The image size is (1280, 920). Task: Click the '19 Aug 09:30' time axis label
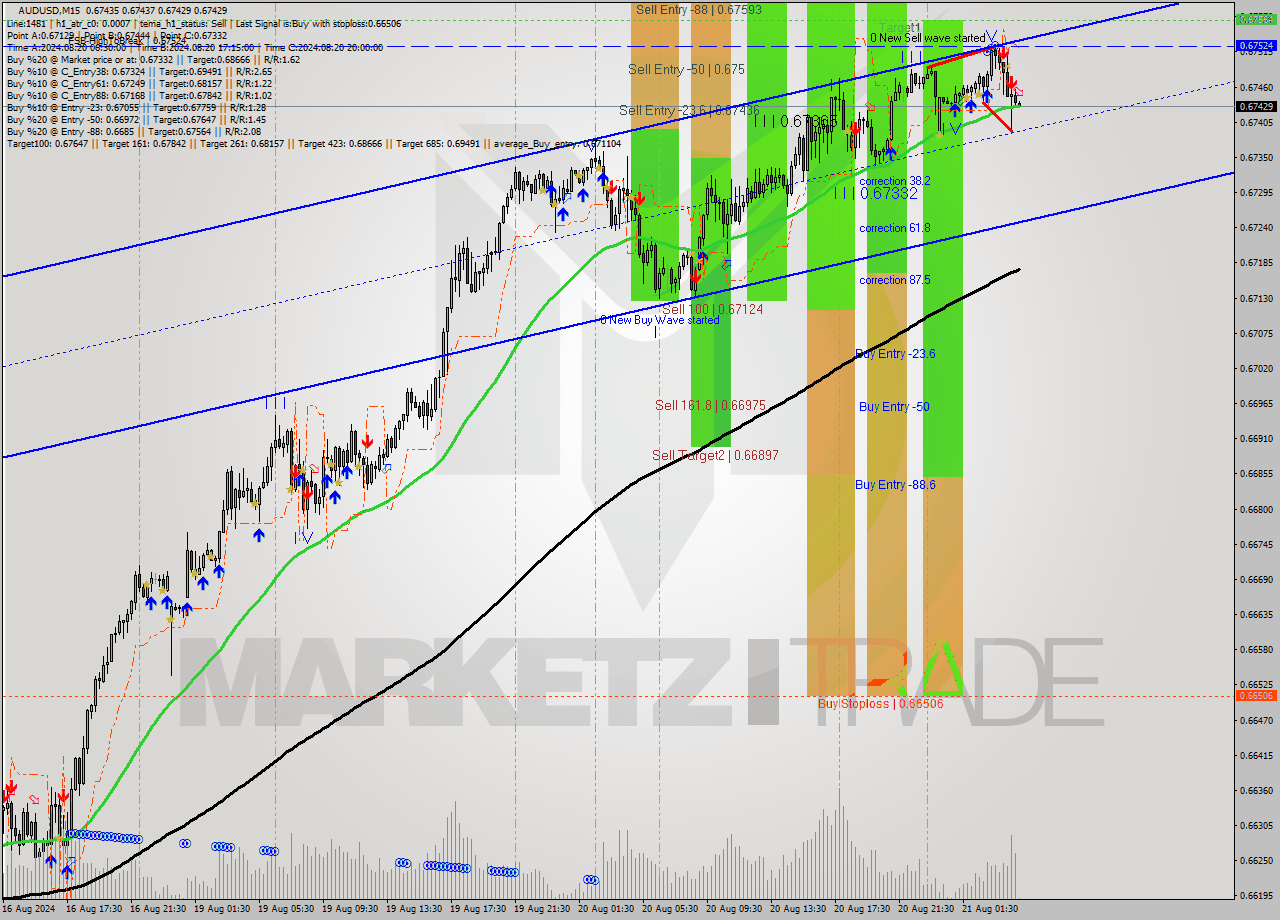pyautogui.click(x=349, y=909)
